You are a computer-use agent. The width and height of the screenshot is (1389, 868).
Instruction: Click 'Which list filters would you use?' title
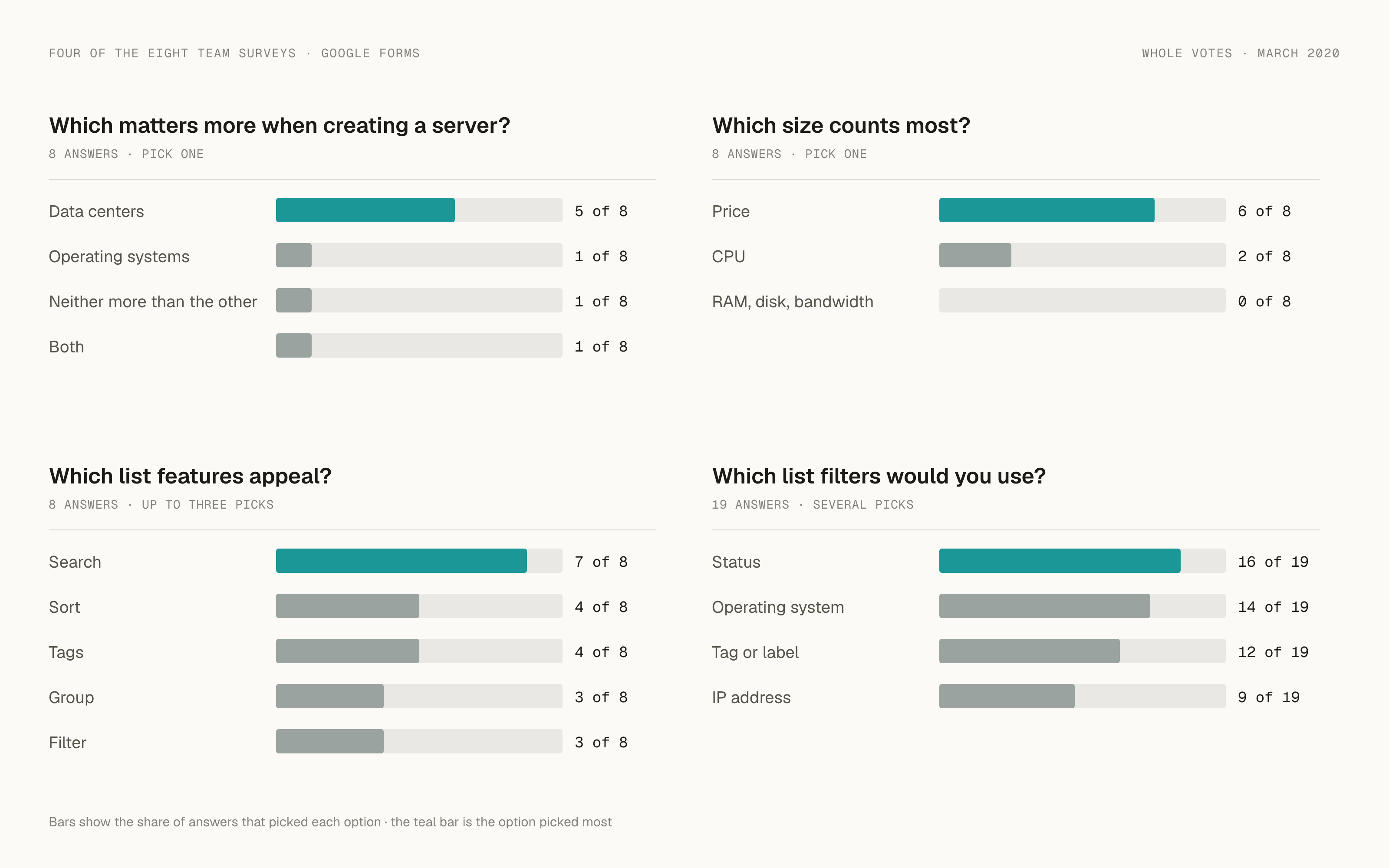point(879,476)
